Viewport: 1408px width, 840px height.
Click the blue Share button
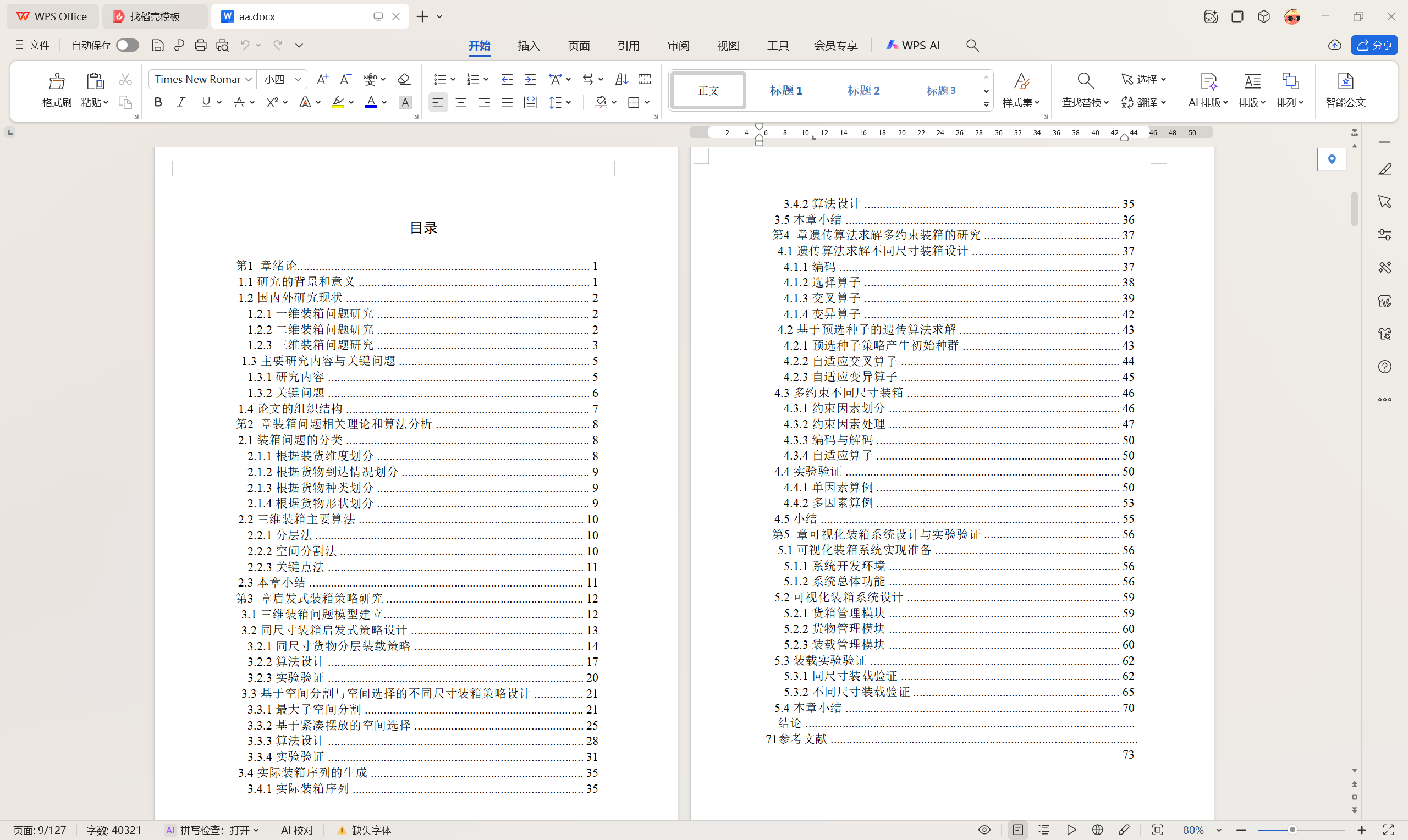coord(1373,45)
